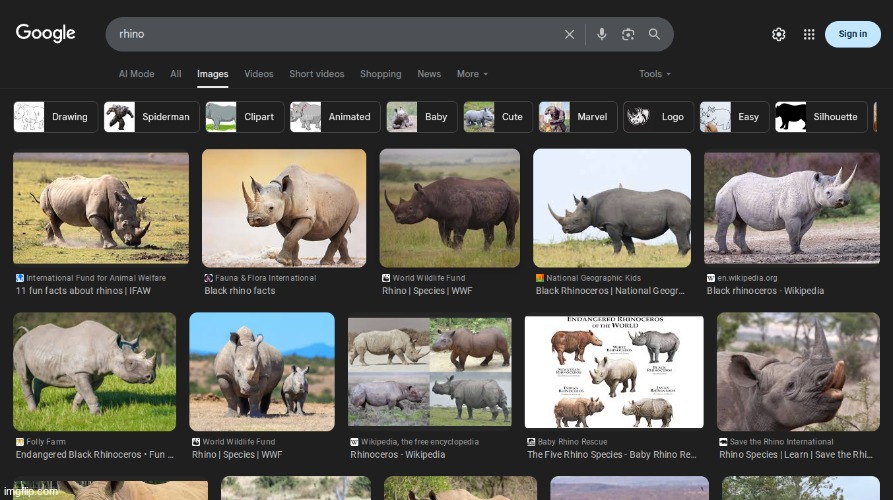Open quick settings gear icon
Image resolution: width=893 pixels, height=500 pixels.
click(x=779, y=34)
